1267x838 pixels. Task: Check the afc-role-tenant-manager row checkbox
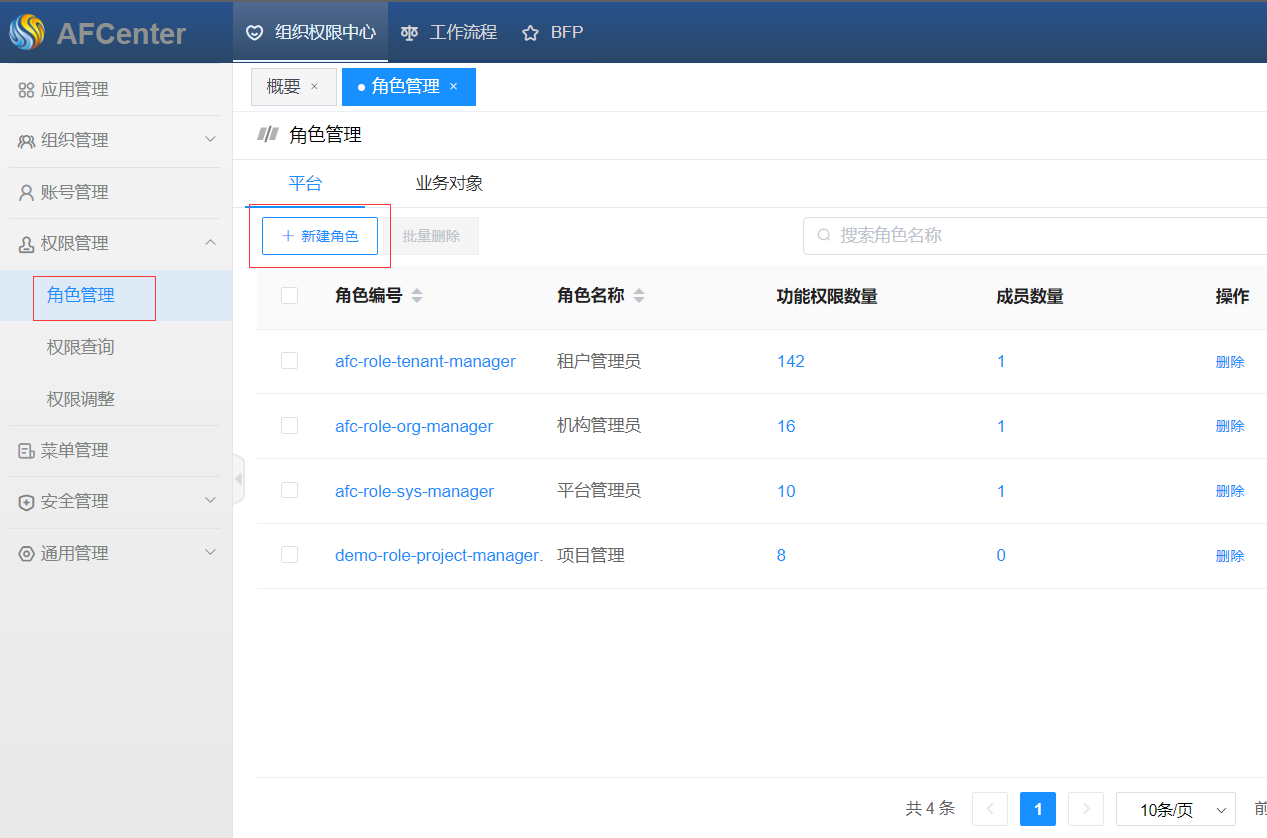(x=290, y=361)
